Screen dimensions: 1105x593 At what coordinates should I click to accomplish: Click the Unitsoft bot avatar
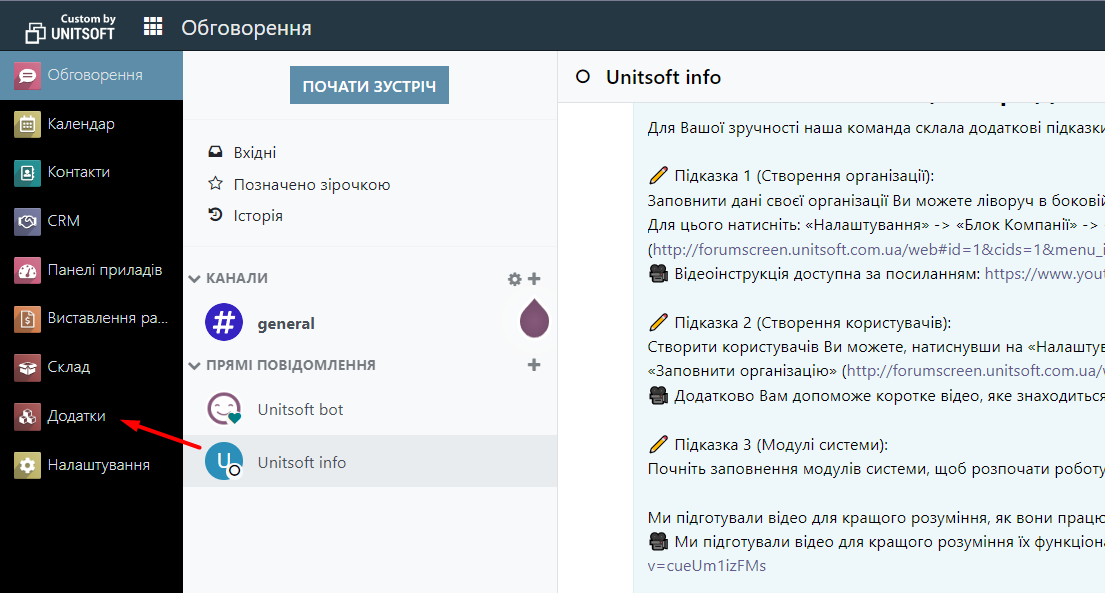(x=224, y=408)
